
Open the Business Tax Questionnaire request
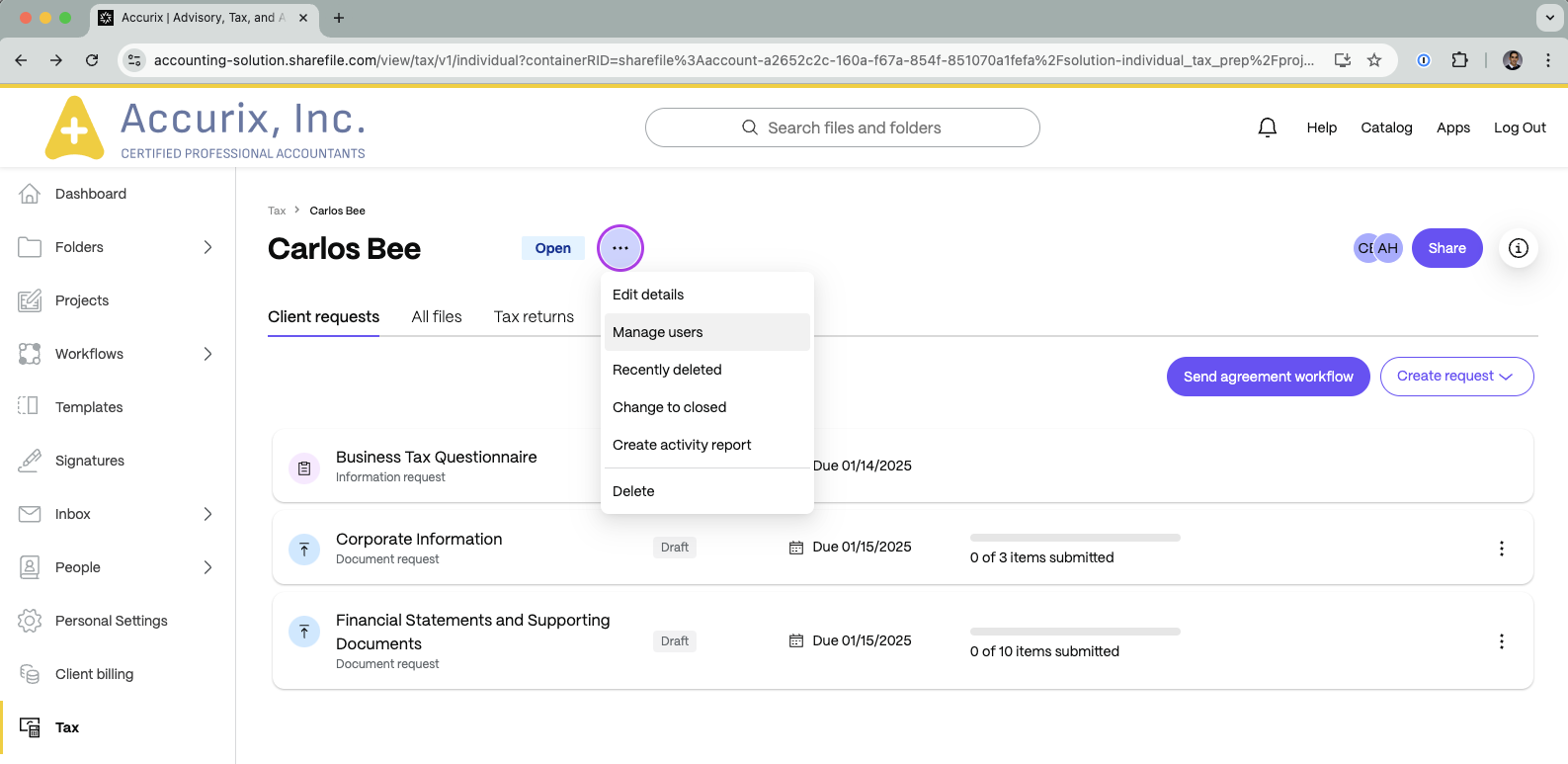pos(437,457)
